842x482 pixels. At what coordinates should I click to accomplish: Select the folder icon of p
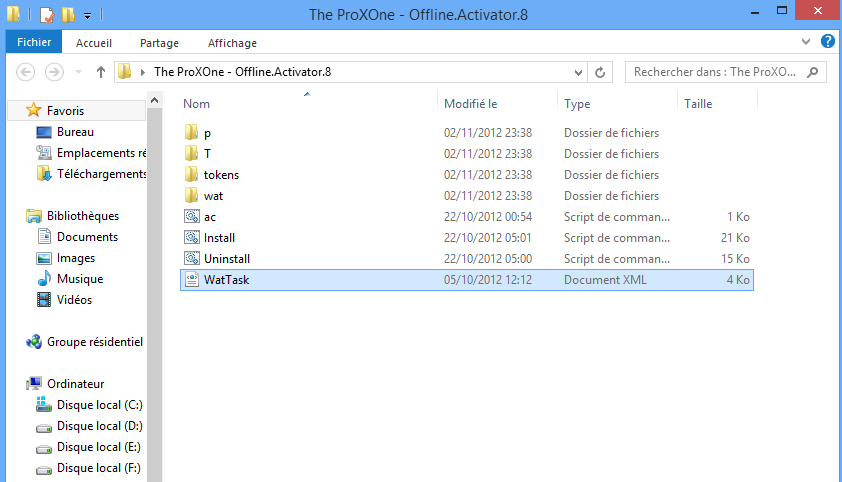192,133
